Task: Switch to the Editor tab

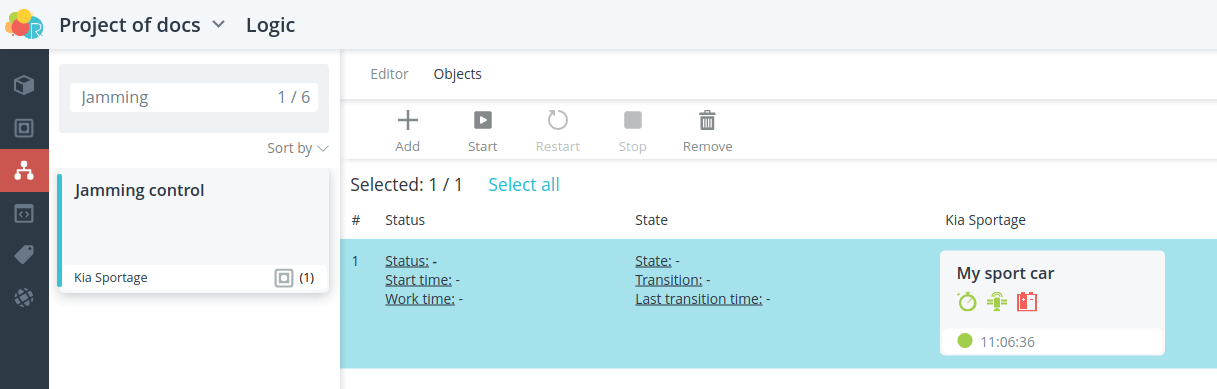Action: pos(390,74)
